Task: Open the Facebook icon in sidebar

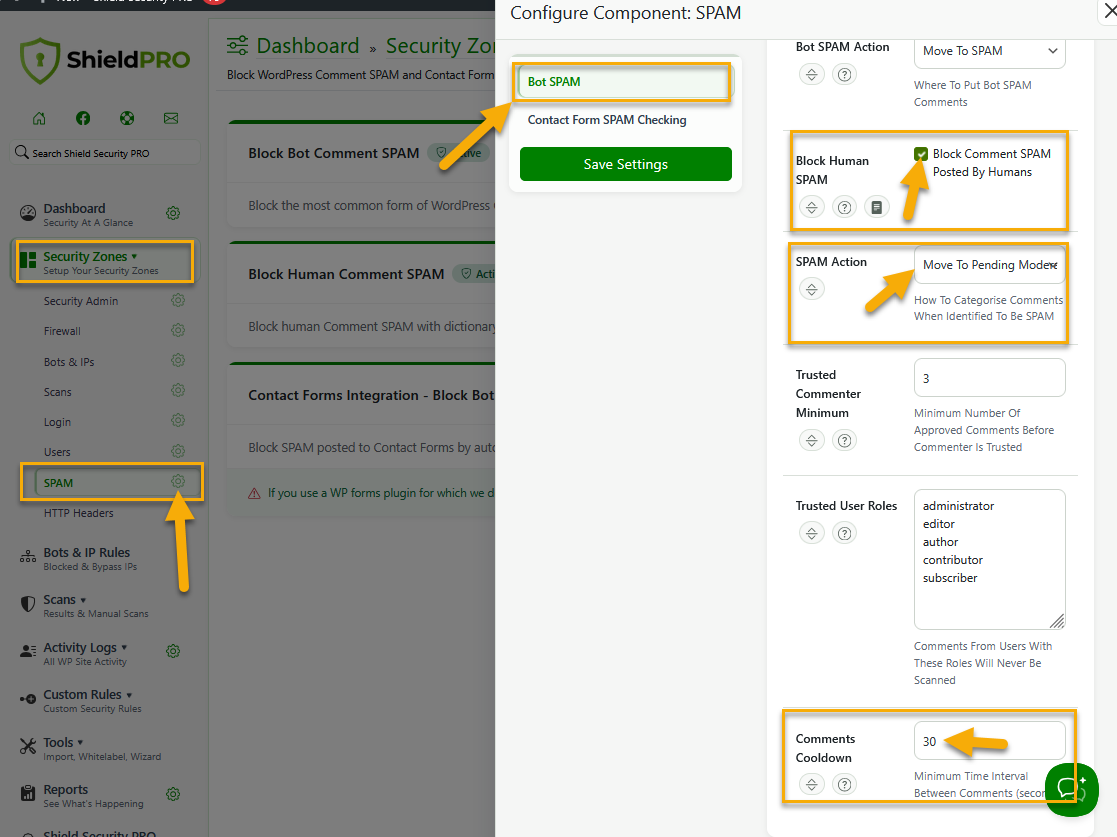Action: point(83,118)
